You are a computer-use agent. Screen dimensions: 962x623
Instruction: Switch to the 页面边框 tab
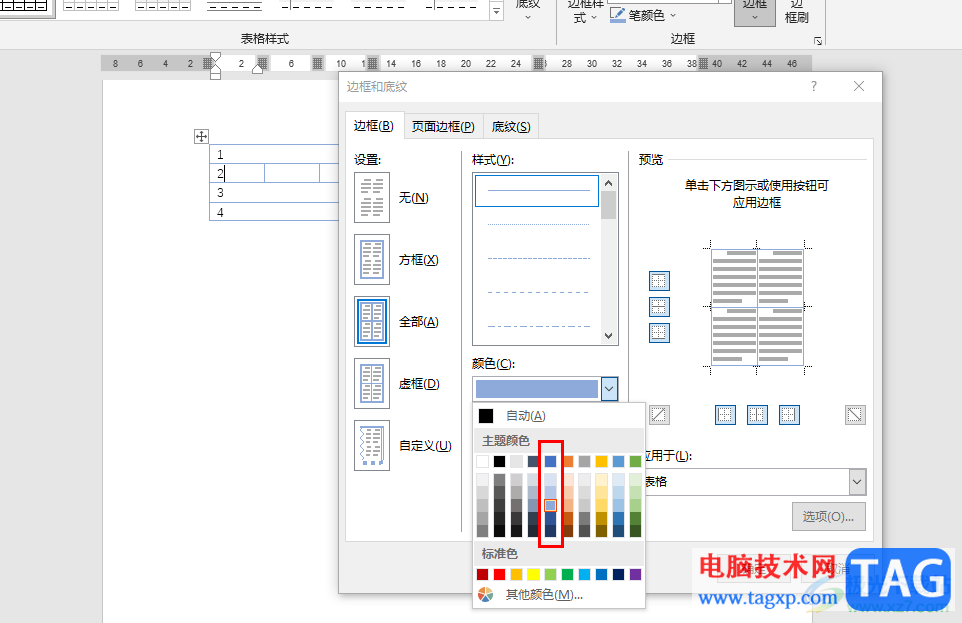(x=443, y=127)
